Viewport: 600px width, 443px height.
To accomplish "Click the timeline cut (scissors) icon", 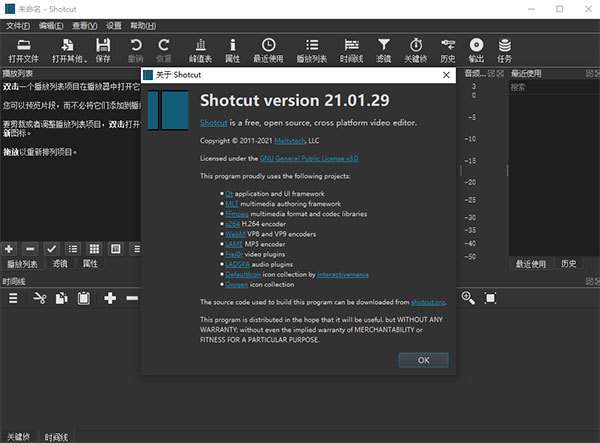I will [x=39, y=298].
